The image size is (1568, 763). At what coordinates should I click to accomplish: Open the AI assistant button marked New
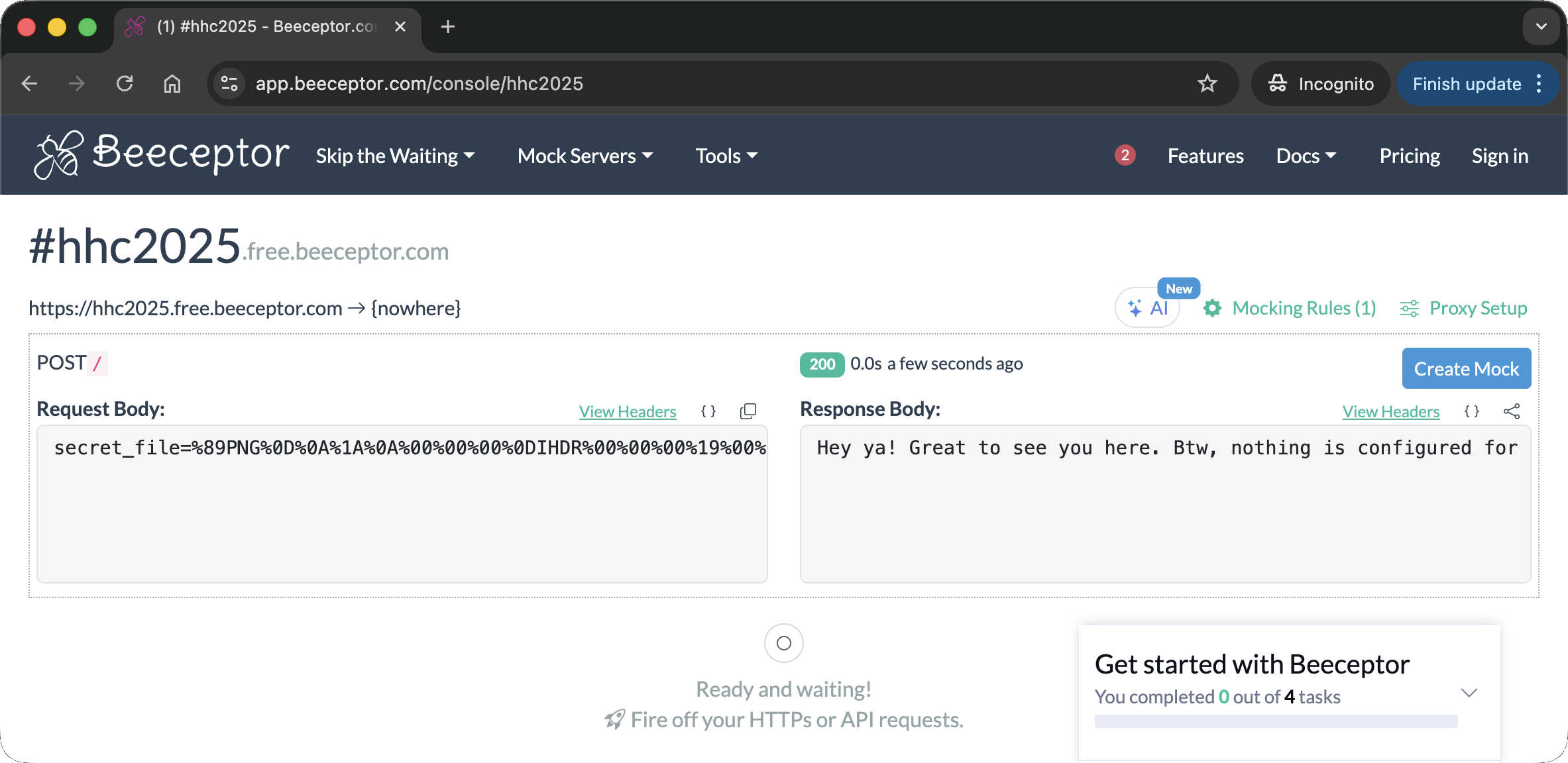click(1148, 308)
